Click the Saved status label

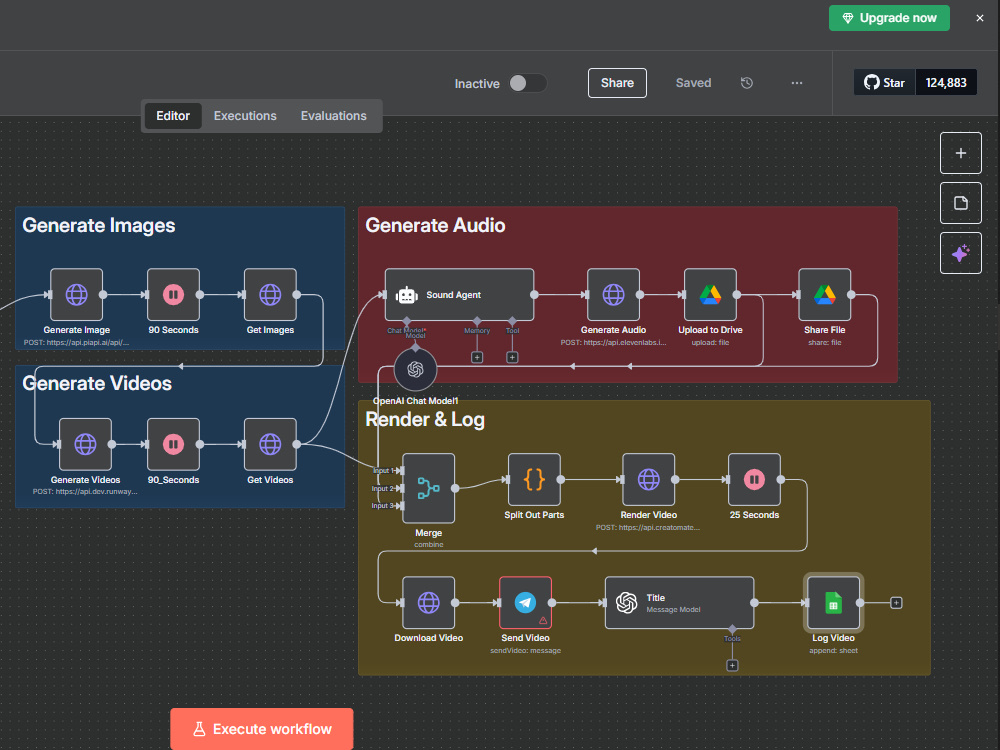click(693, 83)
